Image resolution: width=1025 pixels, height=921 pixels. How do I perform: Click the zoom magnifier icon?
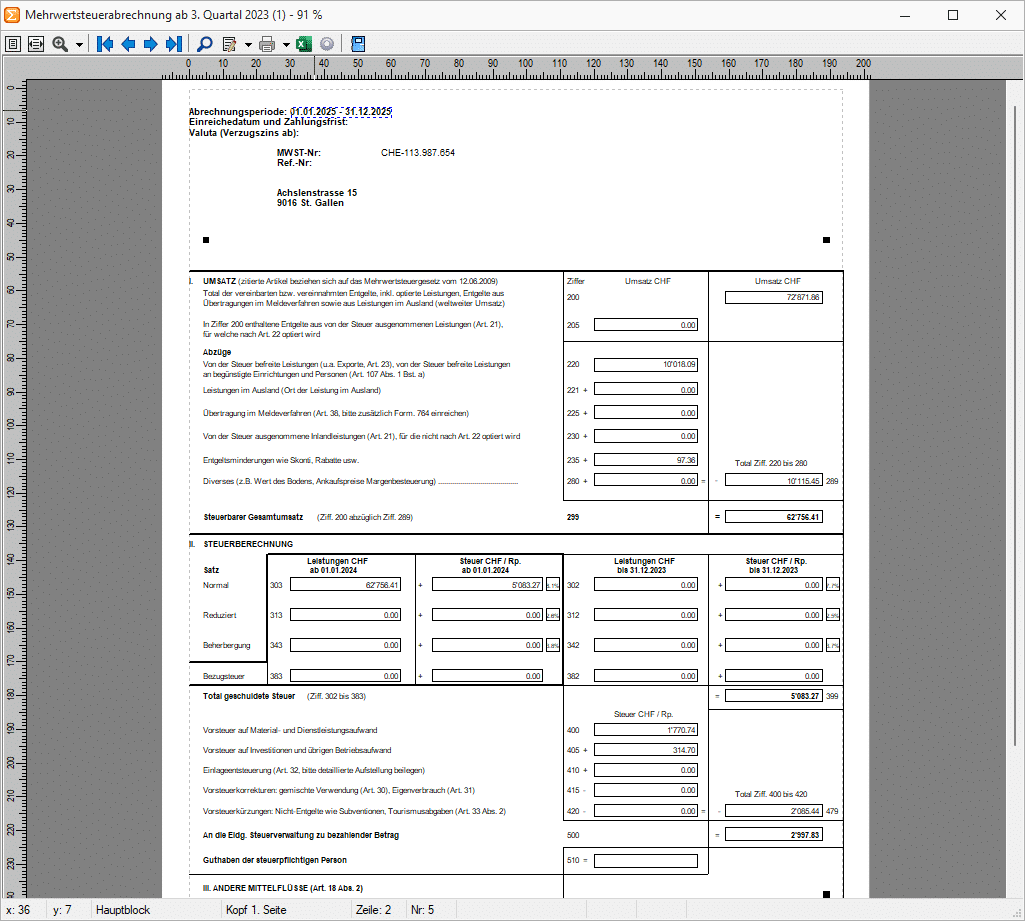click(x=60, y=44)
